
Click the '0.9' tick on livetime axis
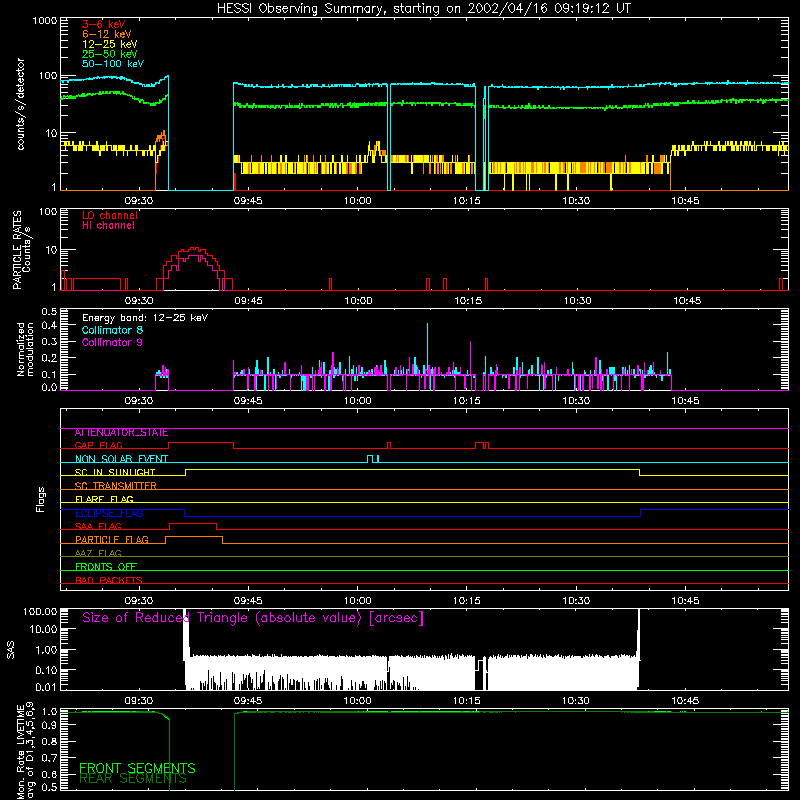coord(49,725)
